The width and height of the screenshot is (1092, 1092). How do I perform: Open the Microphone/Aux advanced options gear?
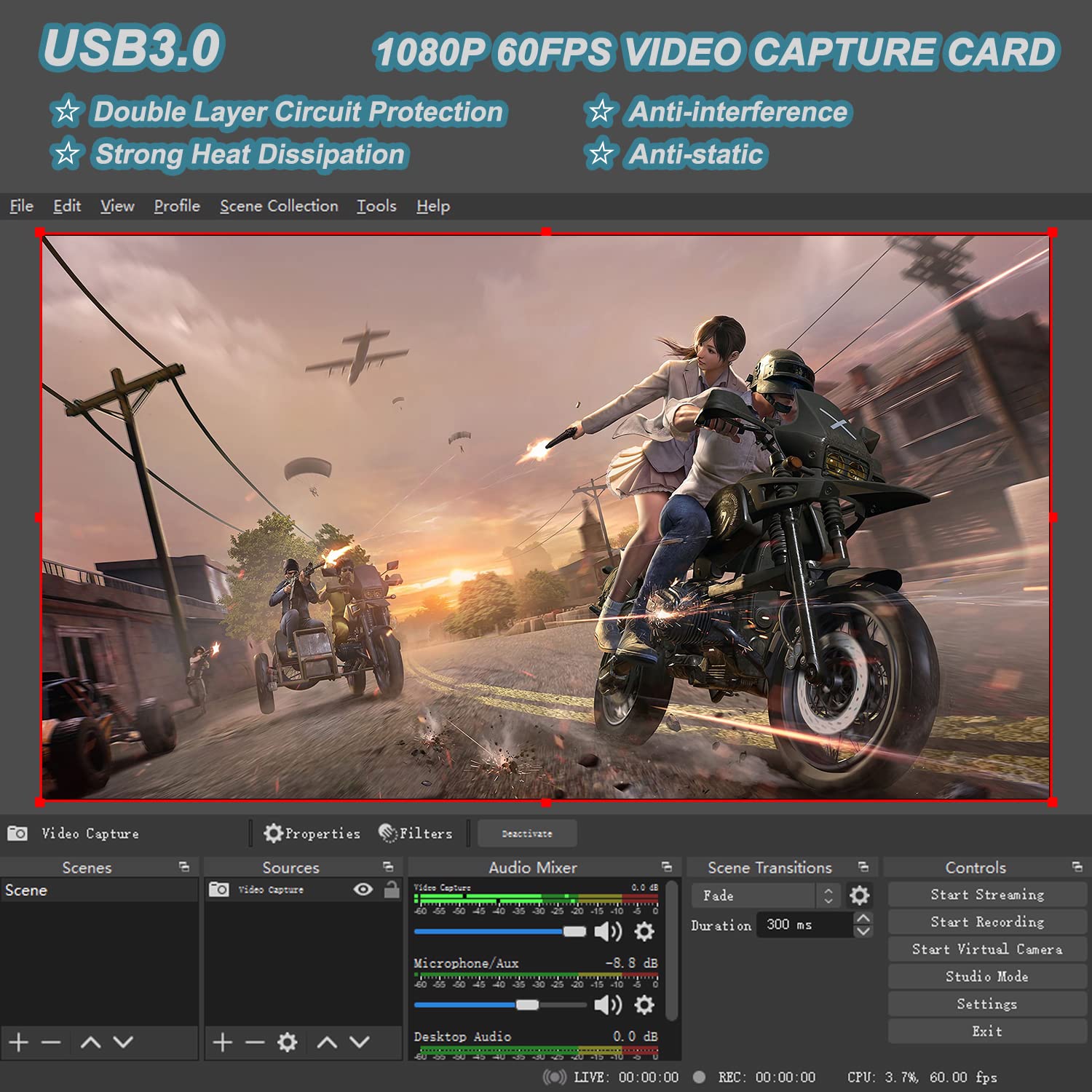point(644,1005)
